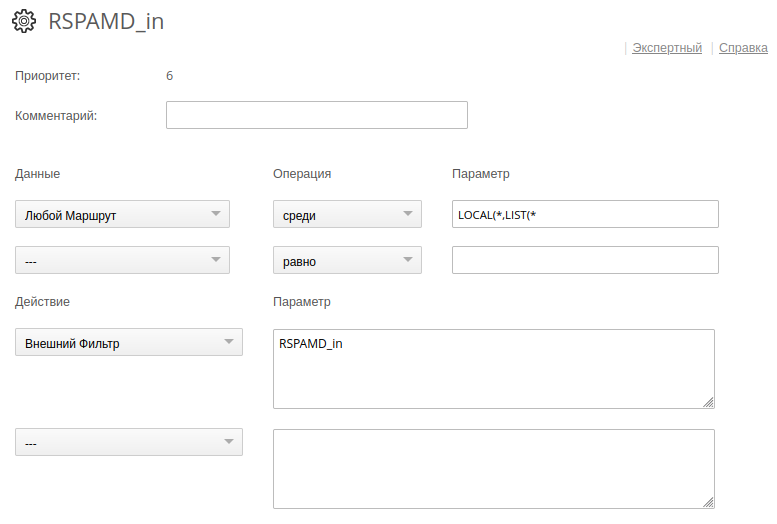Screen dimensions: 777x524
Task: Open the empty action dropdown under Внешний Фильтр
Action: pyautogui.click(x=128, y=442)
